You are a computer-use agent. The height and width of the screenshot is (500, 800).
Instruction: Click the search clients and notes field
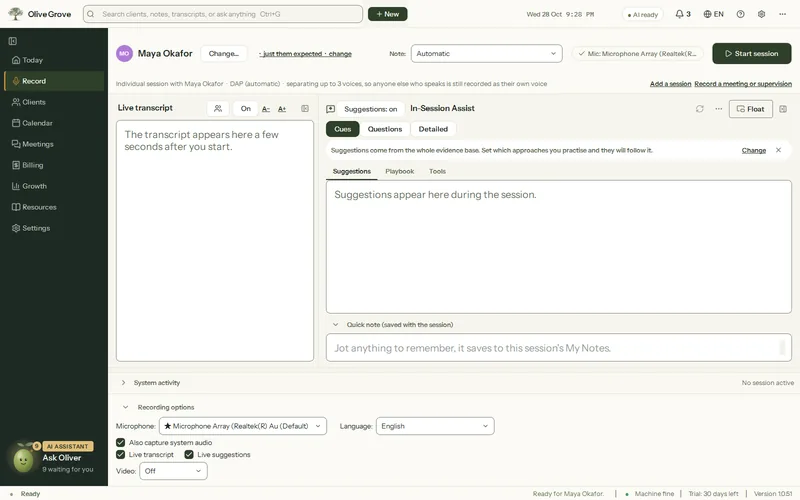(223, 14)
